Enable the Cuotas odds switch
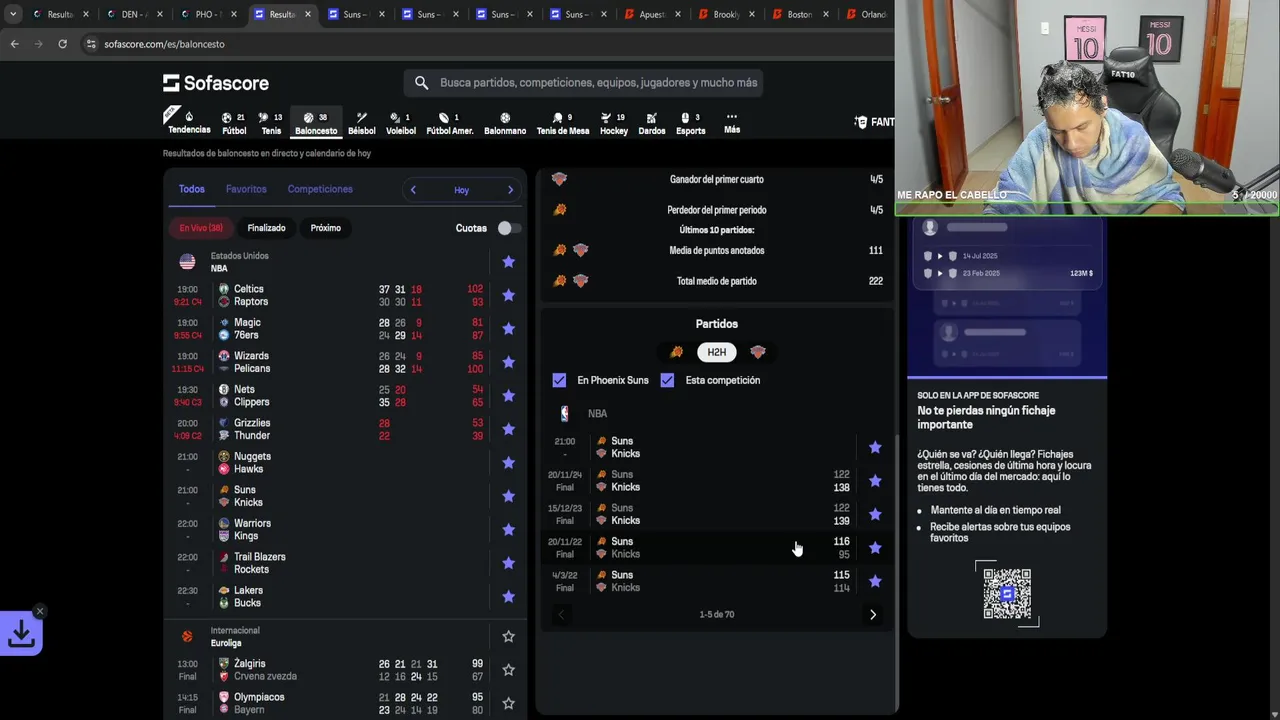The image size is (1280, 720). pos(509,228)
